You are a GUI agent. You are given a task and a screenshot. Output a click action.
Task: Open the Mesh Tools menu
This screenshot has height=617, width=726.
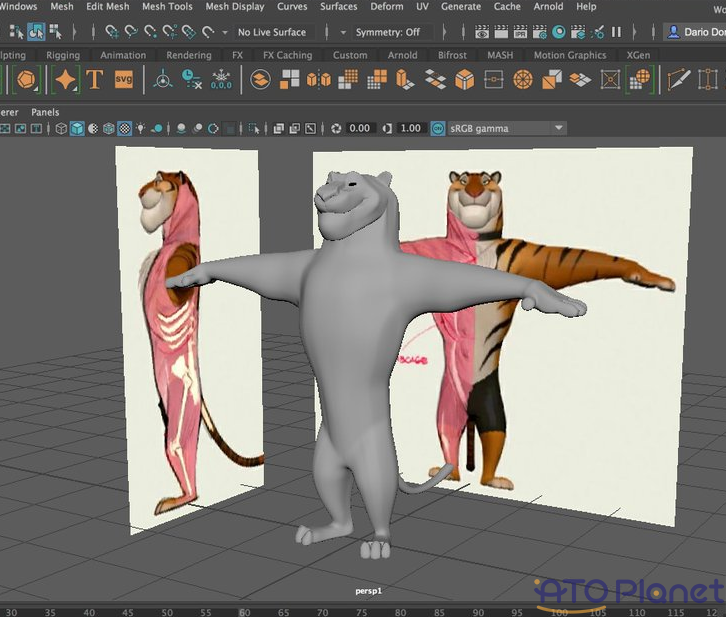pyautogui.click(x=167, y=6)
